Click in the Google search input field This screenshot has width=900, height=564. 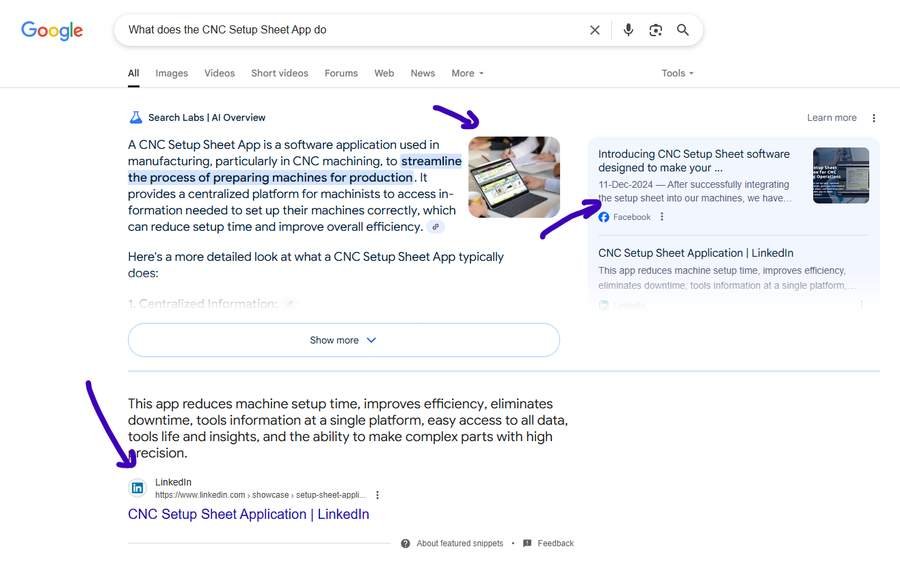[x=350, y=30]
